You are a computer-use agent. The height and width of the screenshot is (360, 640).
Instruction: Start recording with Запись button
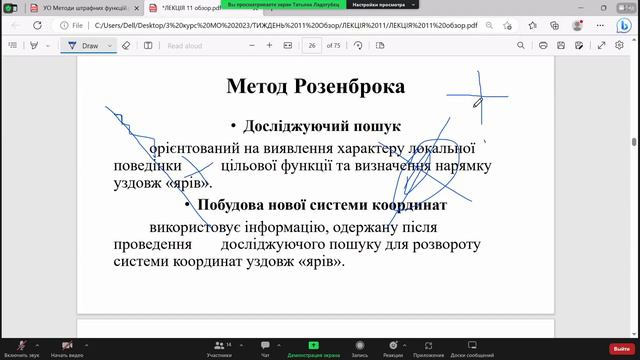[360, 349]
